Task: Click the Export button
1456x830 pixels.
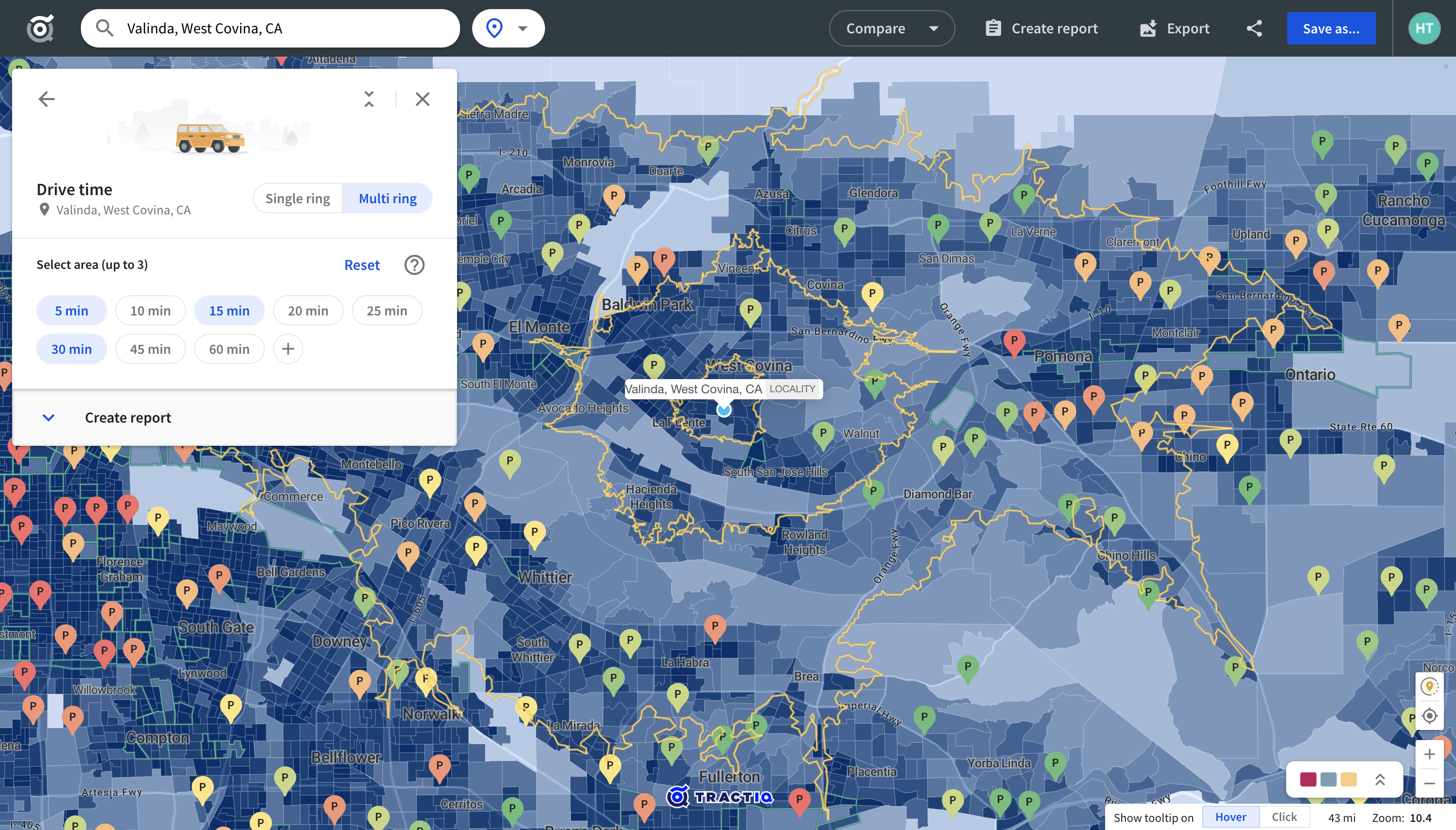Action: pyautogui.click(x=1174, y=28)
